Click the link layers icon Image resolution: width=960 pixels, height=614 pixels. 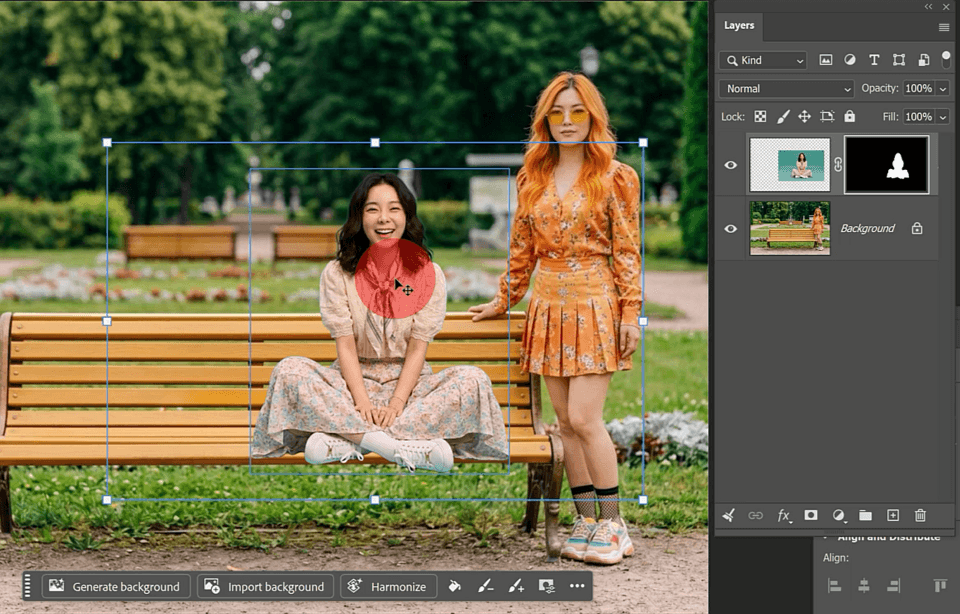[756, 515]
